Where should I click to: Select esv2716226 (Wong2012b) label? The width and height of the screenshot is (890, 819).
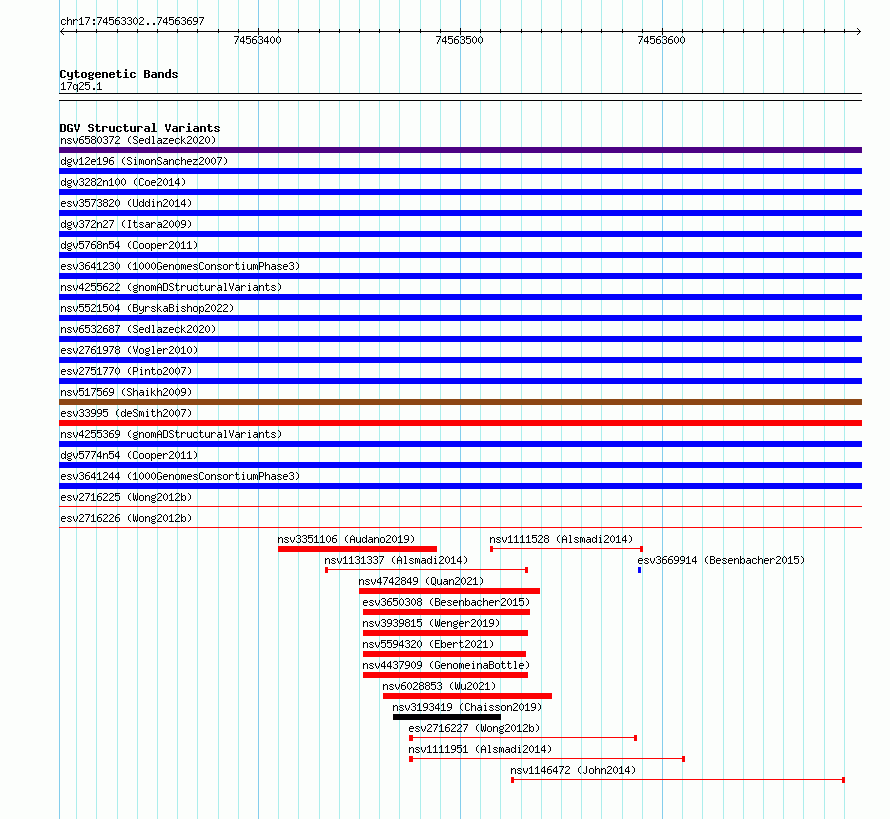coord(126,518)
